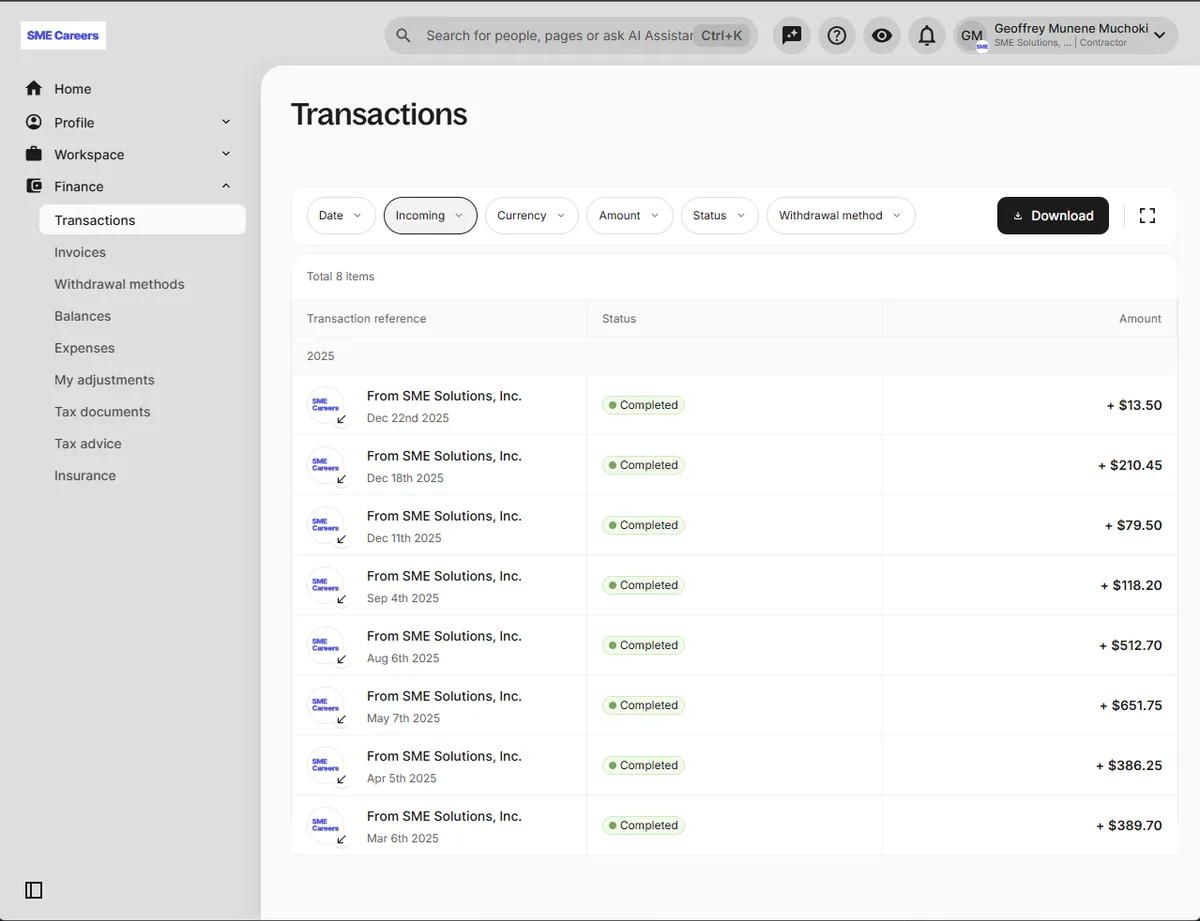The width and height of the screenshot is (1200, 921).
Task: Click SME Careers icon for Mar 6th transaction
Action: (326, 825)
